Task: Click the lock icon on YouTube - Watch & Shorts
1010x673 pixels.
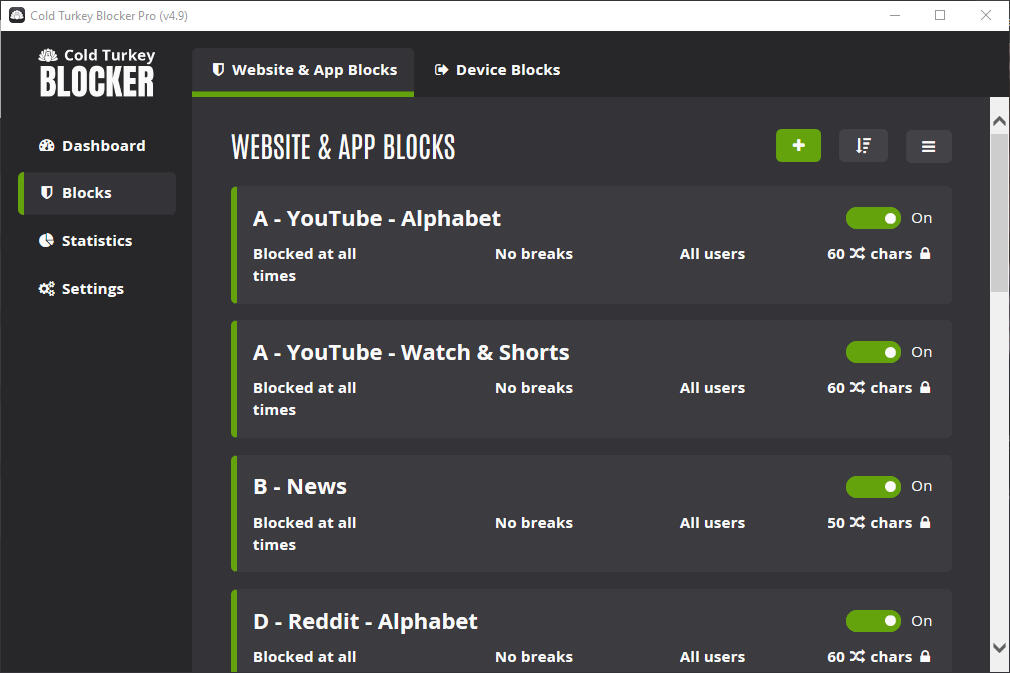Action: point(925,388)
